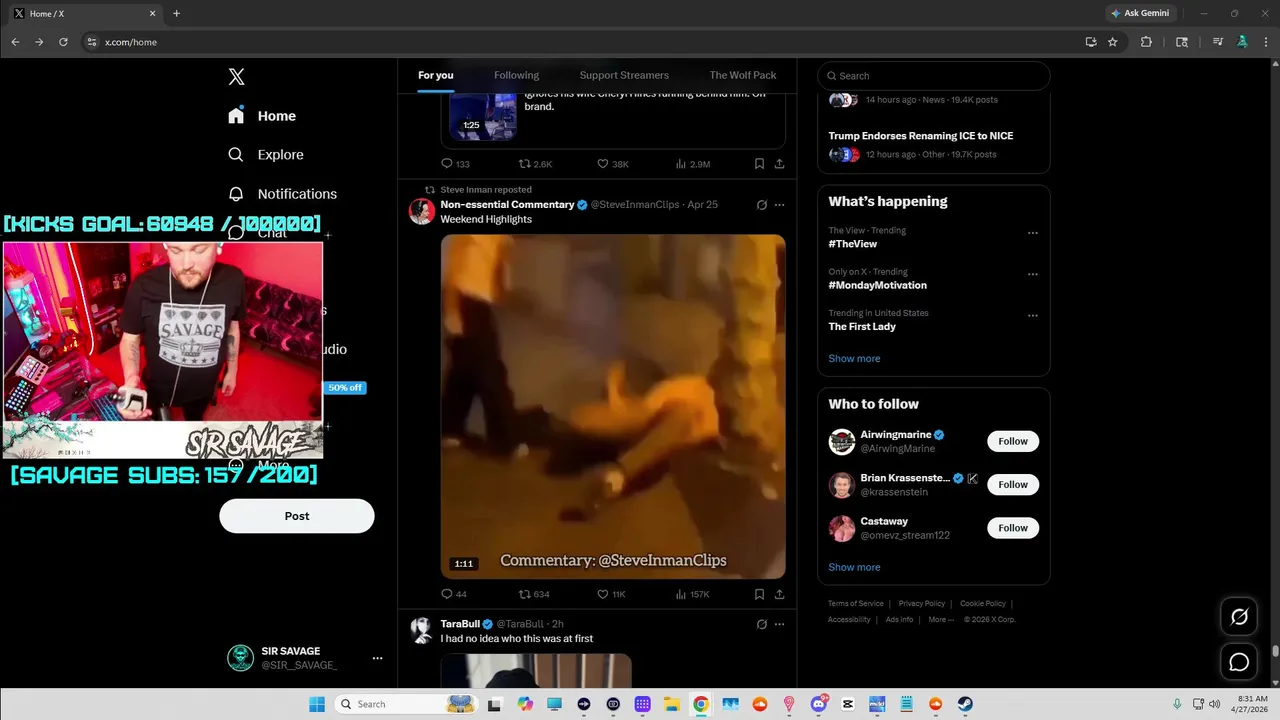Follow Airwingmarine
The width and height of the screenshot is (1280, 720).
[1013, 441]
